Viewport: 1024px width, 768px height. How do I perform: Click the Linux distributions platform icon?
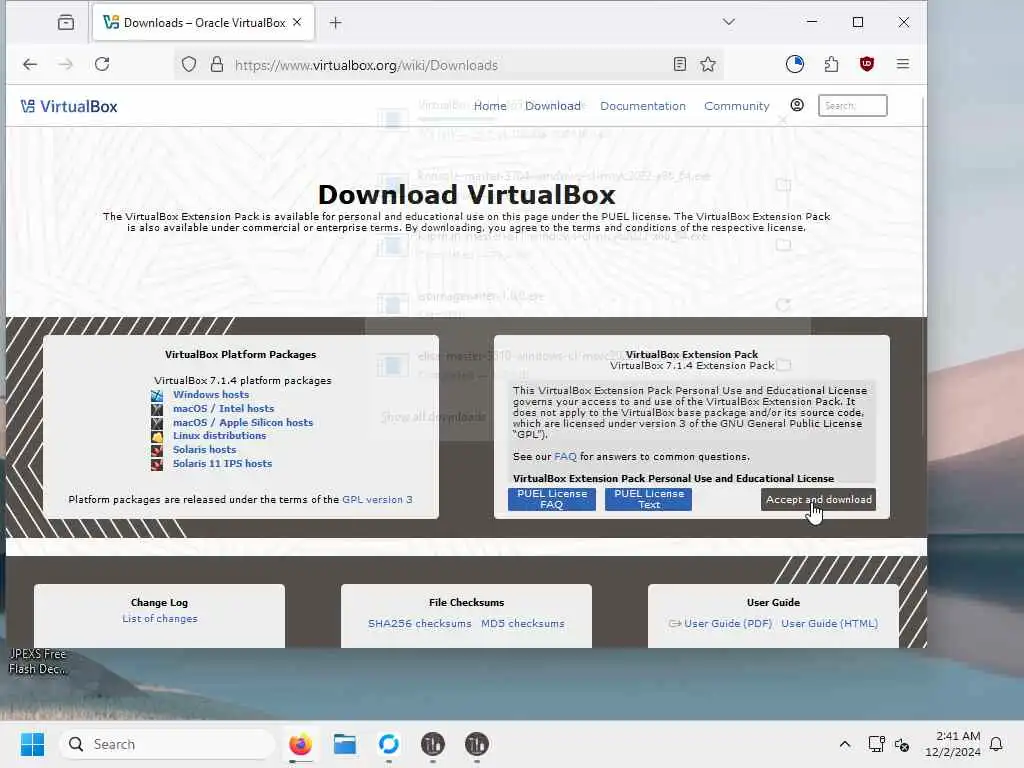157,436
